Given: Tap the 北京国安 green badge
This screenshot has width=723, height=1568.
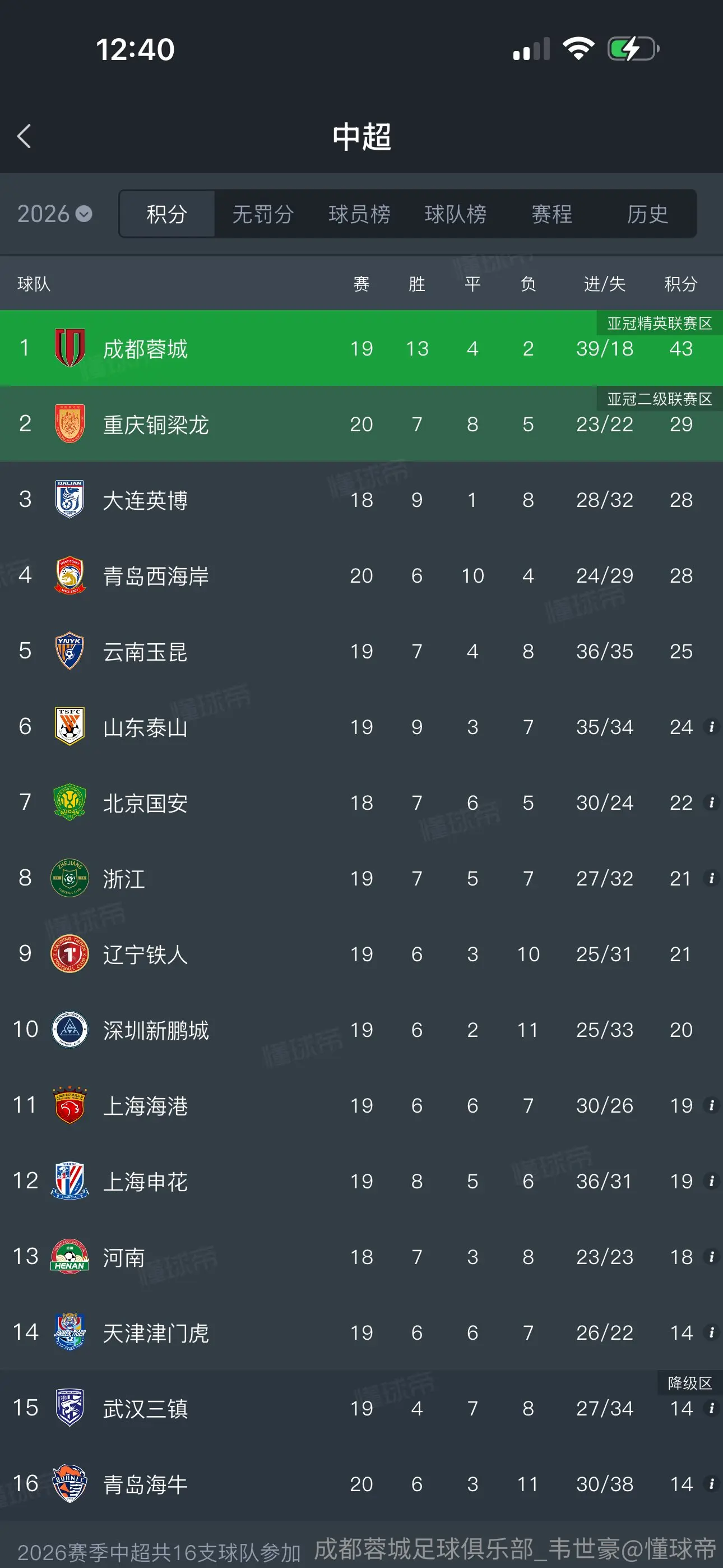Looking at the screenshot, I should tap(69, 803).
